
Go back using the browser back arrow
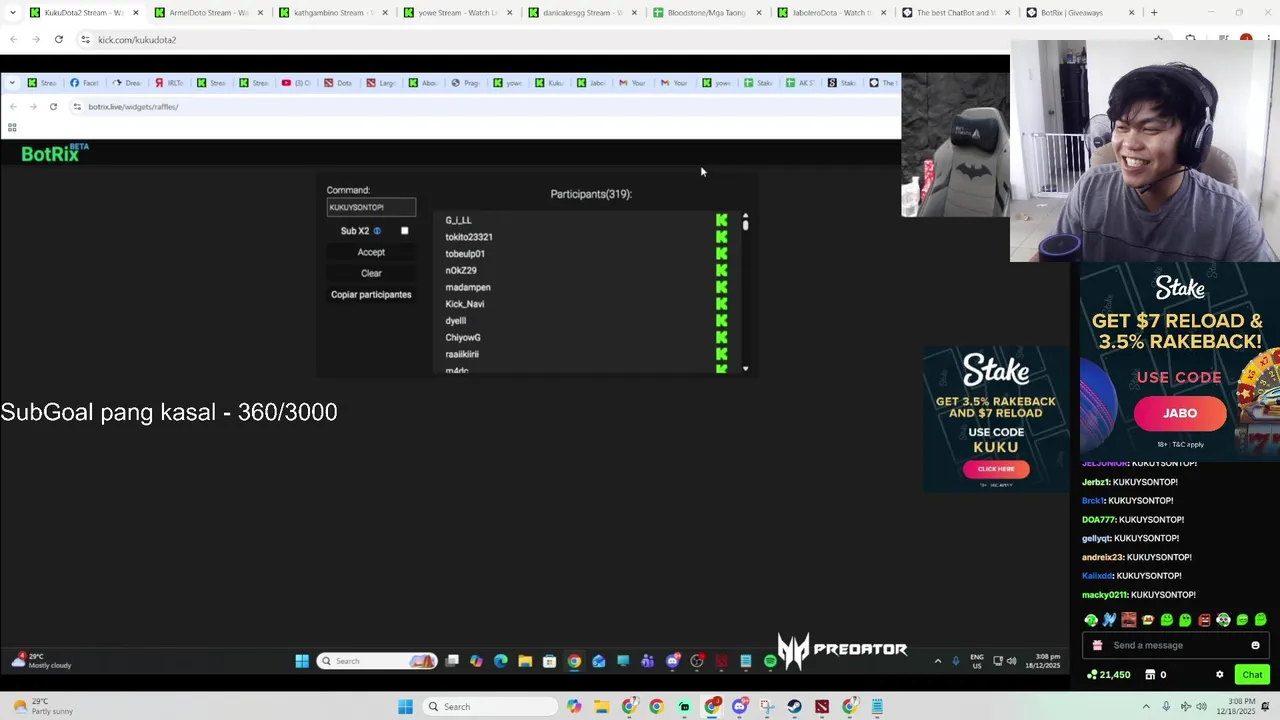[x=13, y=39]
